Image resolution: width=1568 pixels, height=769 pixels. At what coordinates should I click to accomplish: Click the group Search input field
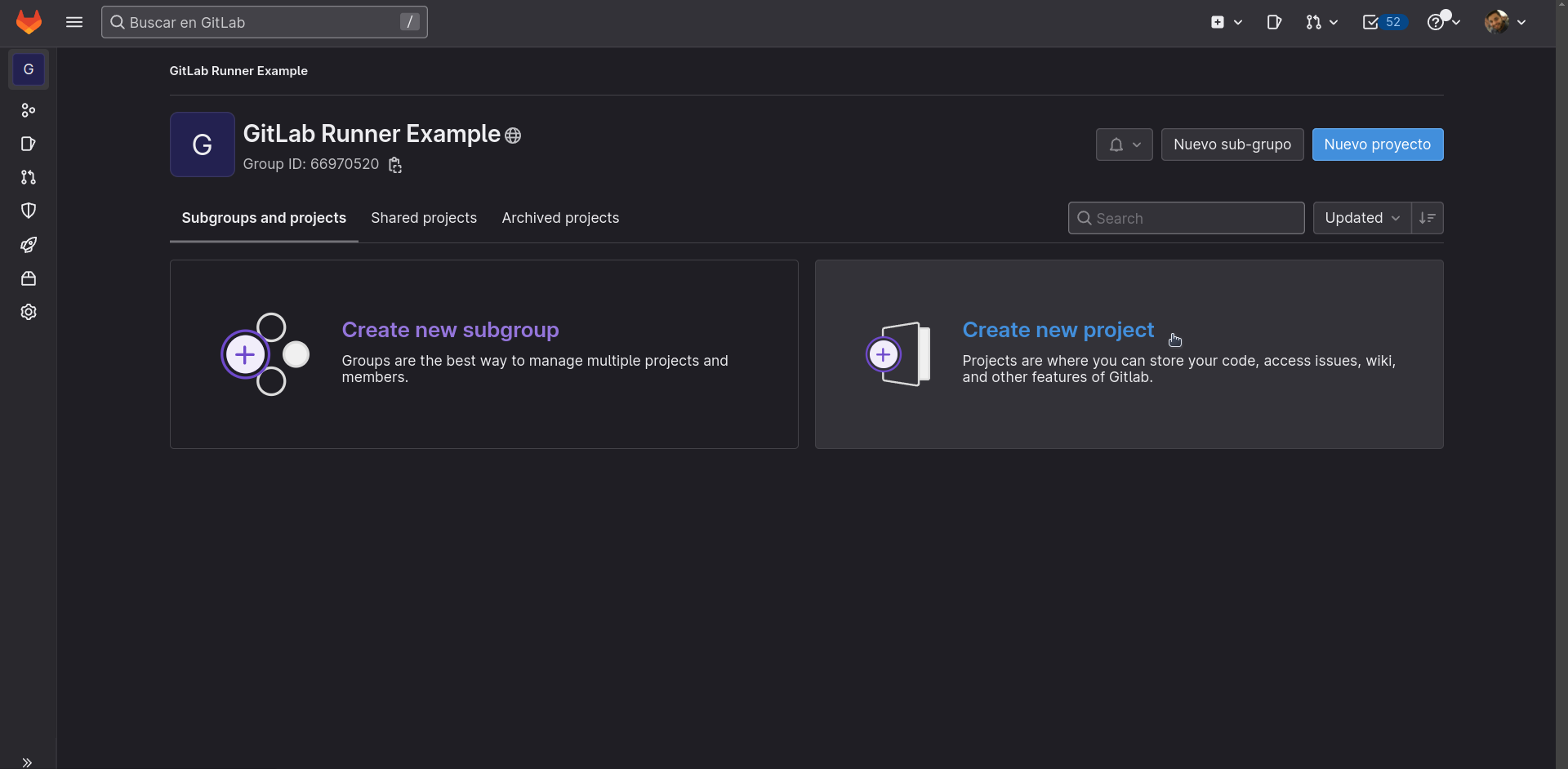point(1186,218)
